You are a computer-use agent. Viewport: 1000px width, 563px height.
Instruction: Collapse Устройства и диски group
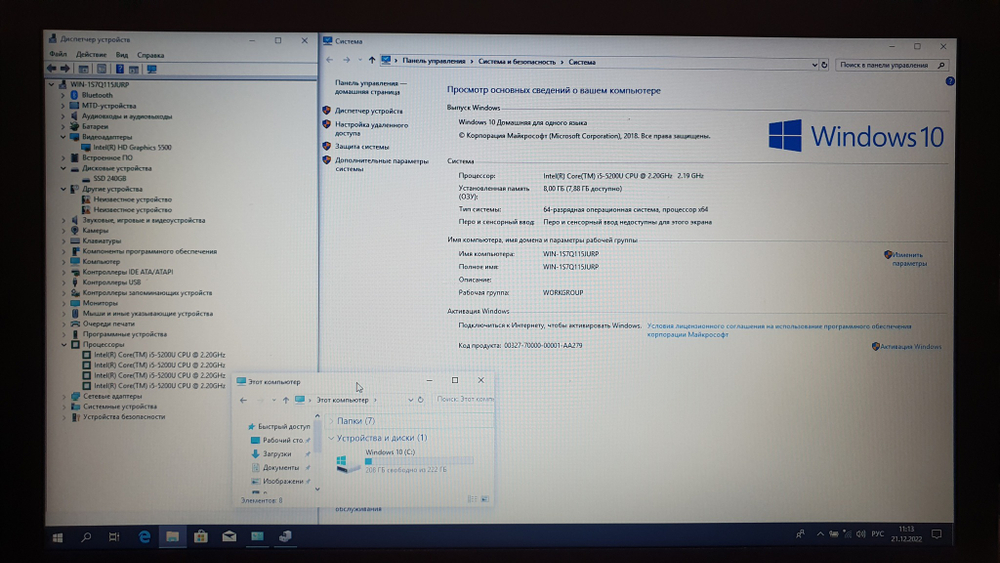click(x=331, y=438)
